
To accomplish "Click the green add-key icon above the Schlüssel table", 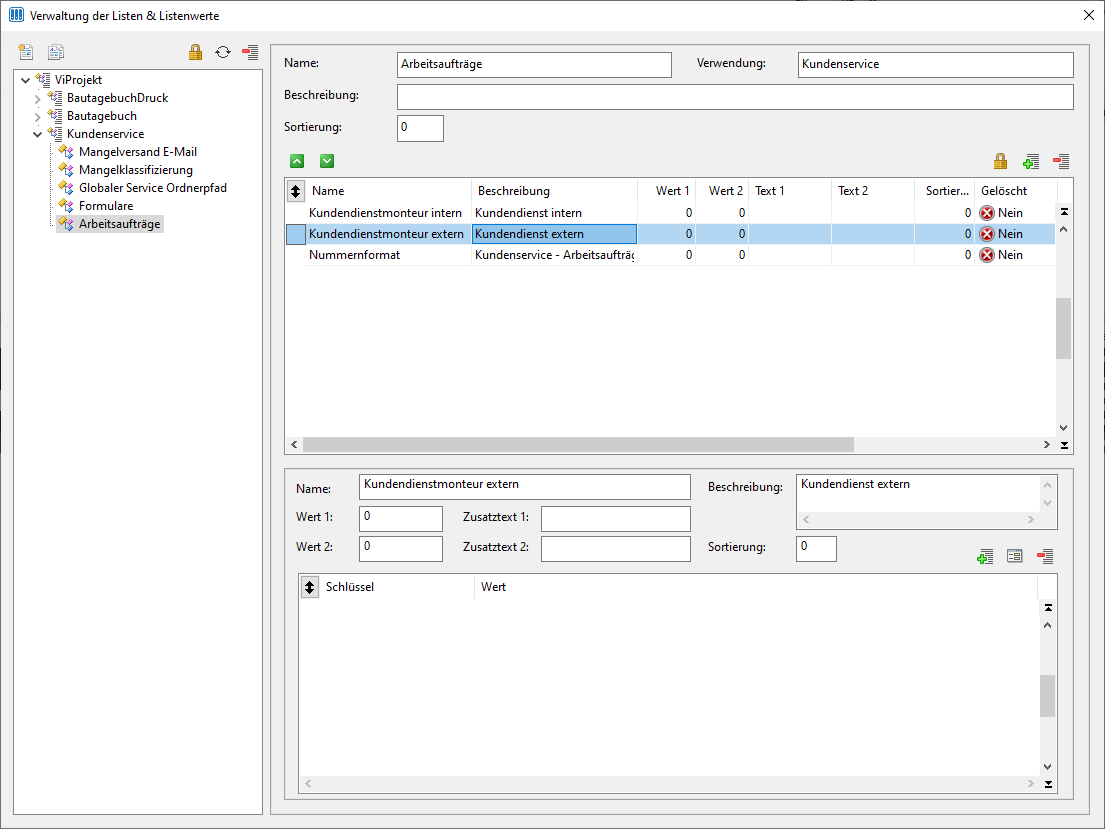I will 985,556.
